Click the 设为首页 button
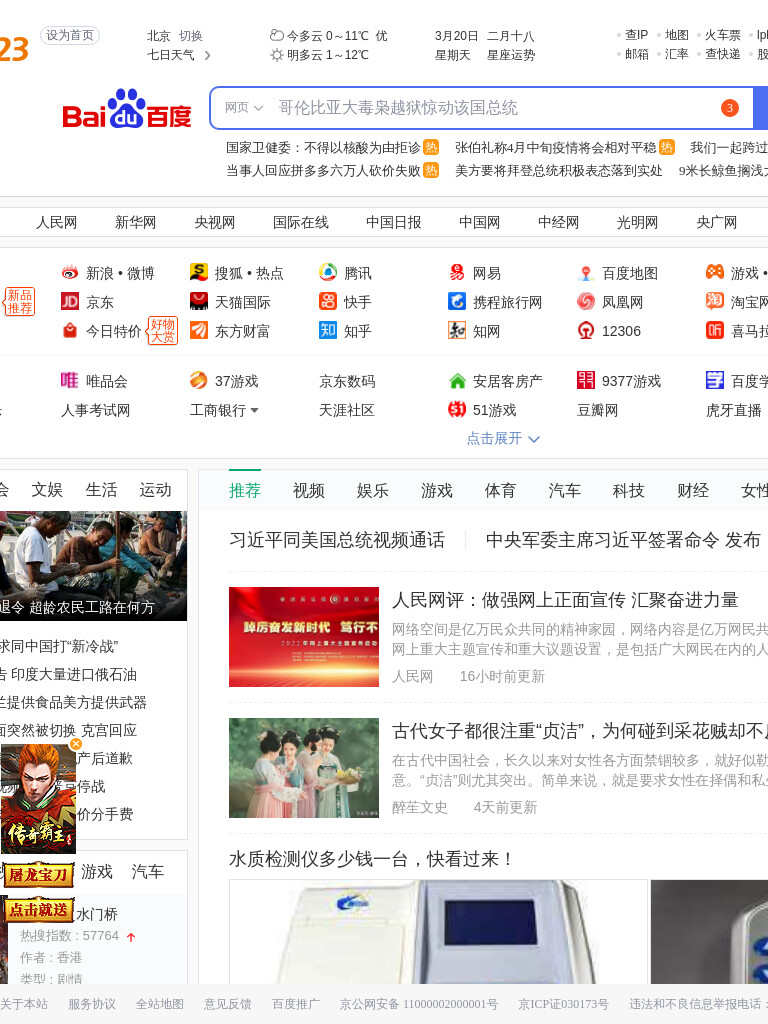The width and height of the screenshot is (768, 1024). click(x=70, y=35)
